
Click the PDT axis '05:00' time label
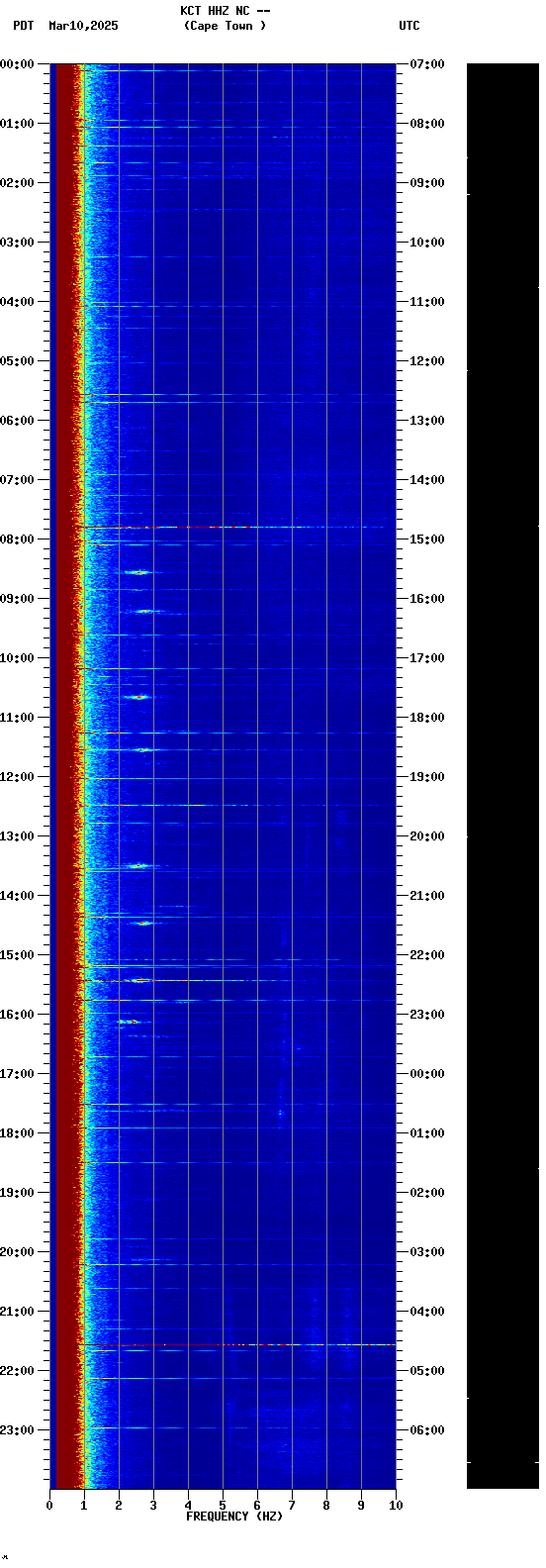pos(17,361)
